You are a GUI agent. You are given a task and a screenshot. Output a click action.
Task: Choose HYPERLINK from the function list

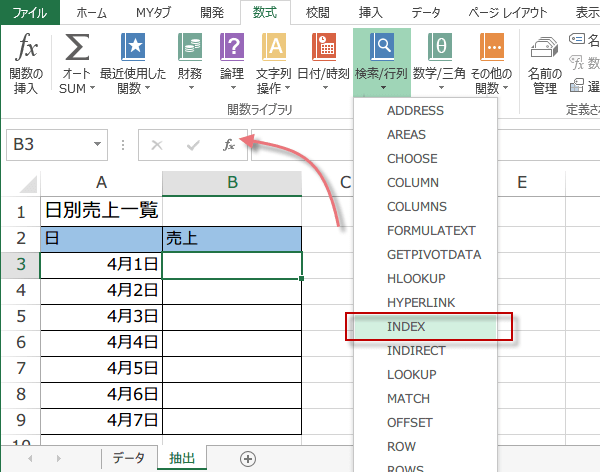(x=426, y=302)
